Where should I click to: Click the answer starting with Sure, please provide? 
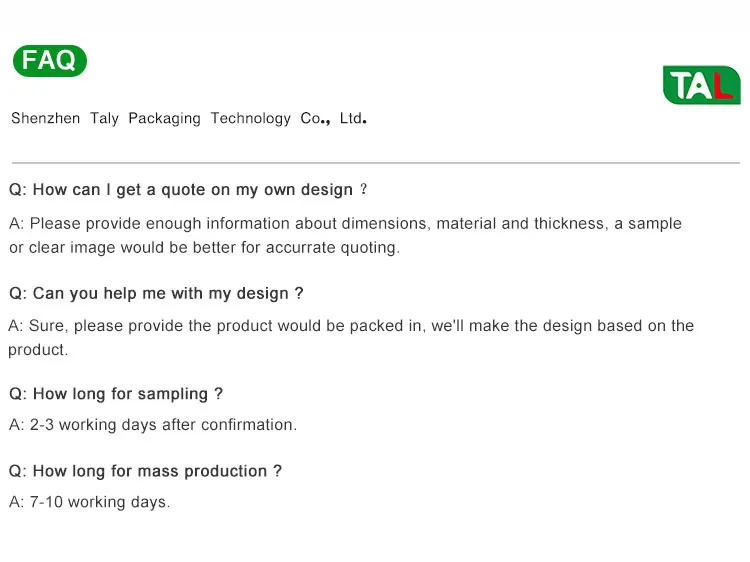point(350,326)
